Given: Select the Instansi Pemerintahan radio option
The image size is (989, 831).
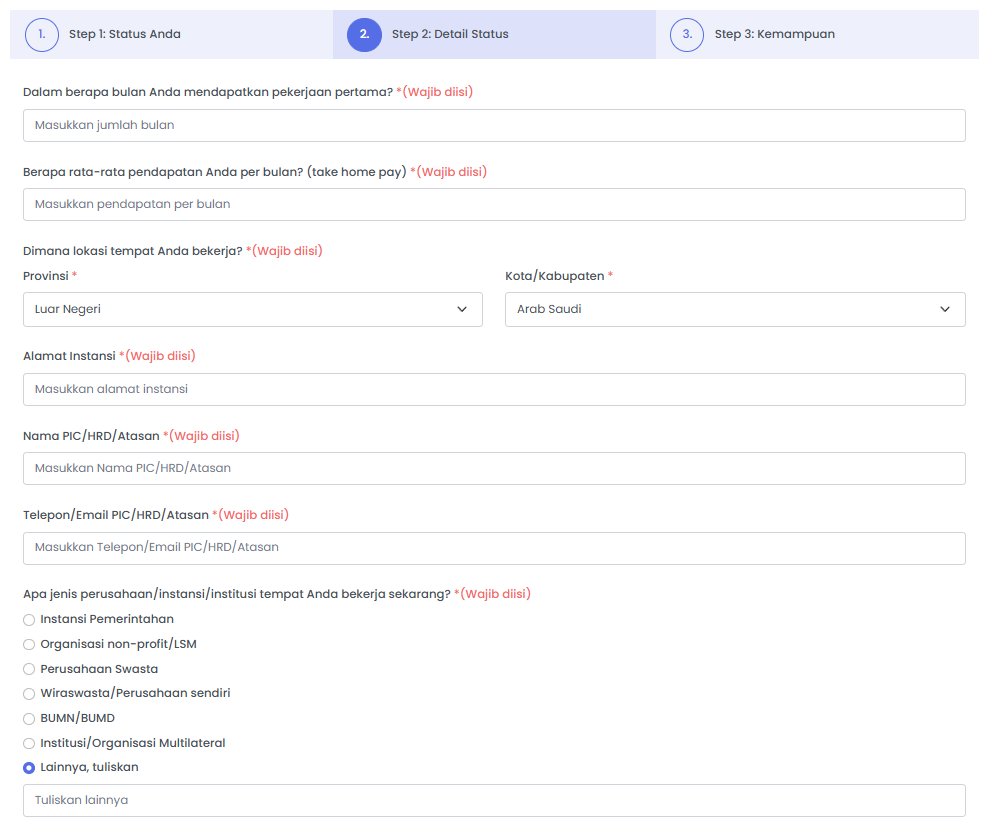Looking at the screenshot, I should 29,620.
